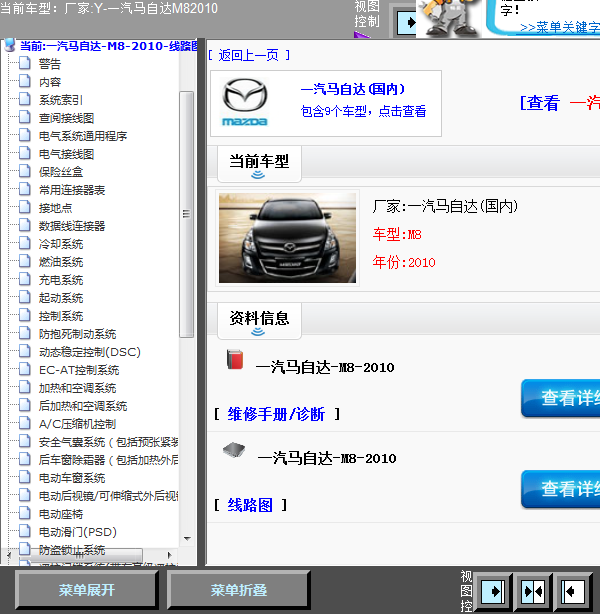
Task: Click the 菜单展开 button
Action: tap(87, 590)
